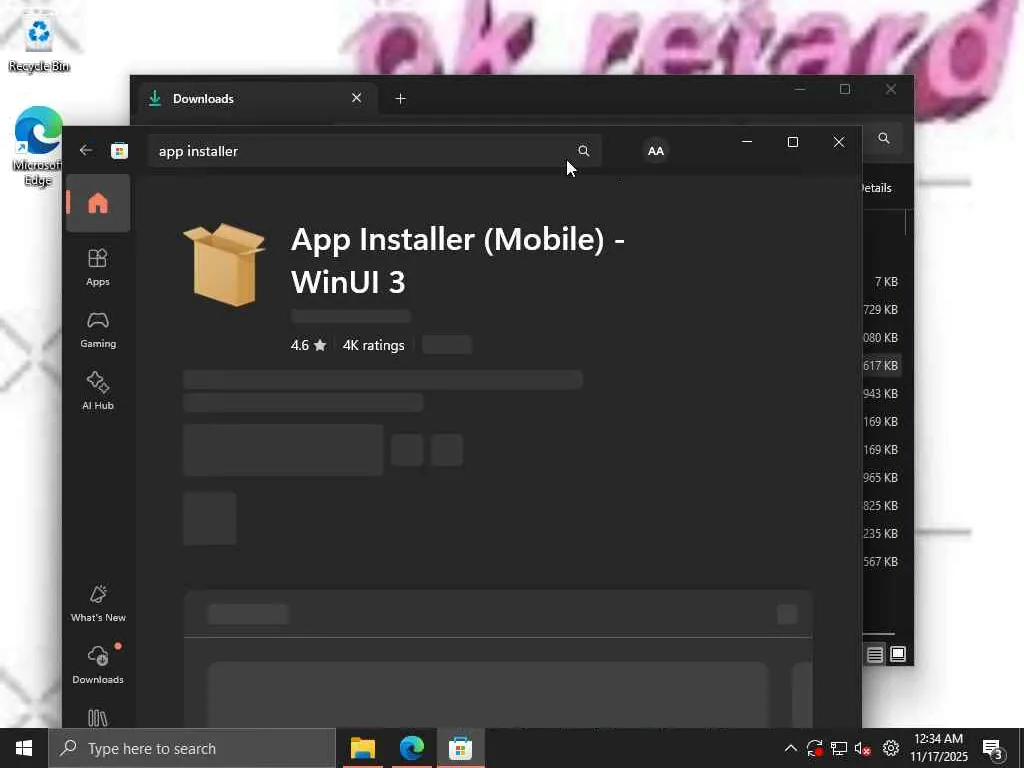Click the 4K ratings link
Image resolution: width=1024 pixels, height=768 pixels.
click(374, 345)
